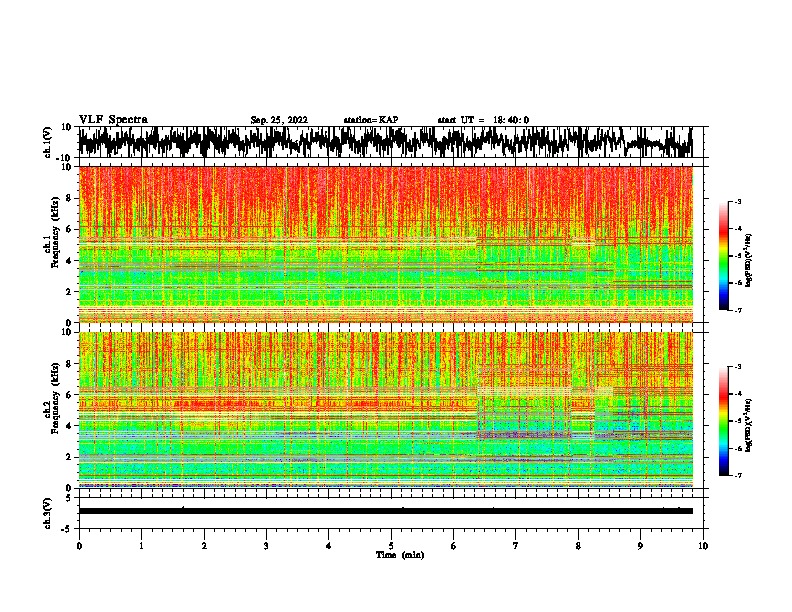The width and height of the screenshot is (792, 612).
Task: Click the "ch.3(V)" vertical axis label
Action: [x=47, y=513]
